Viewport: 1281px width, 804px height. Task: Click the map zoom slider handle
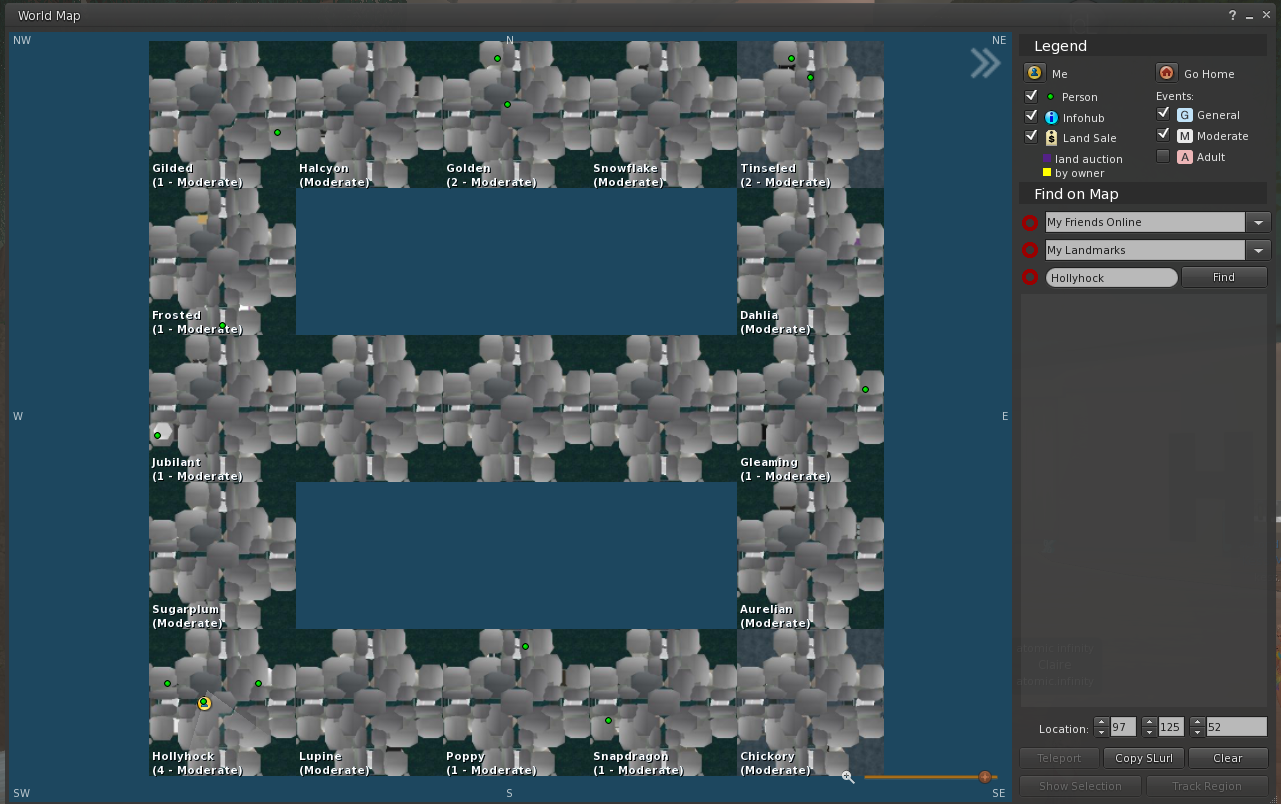(985, 777)
